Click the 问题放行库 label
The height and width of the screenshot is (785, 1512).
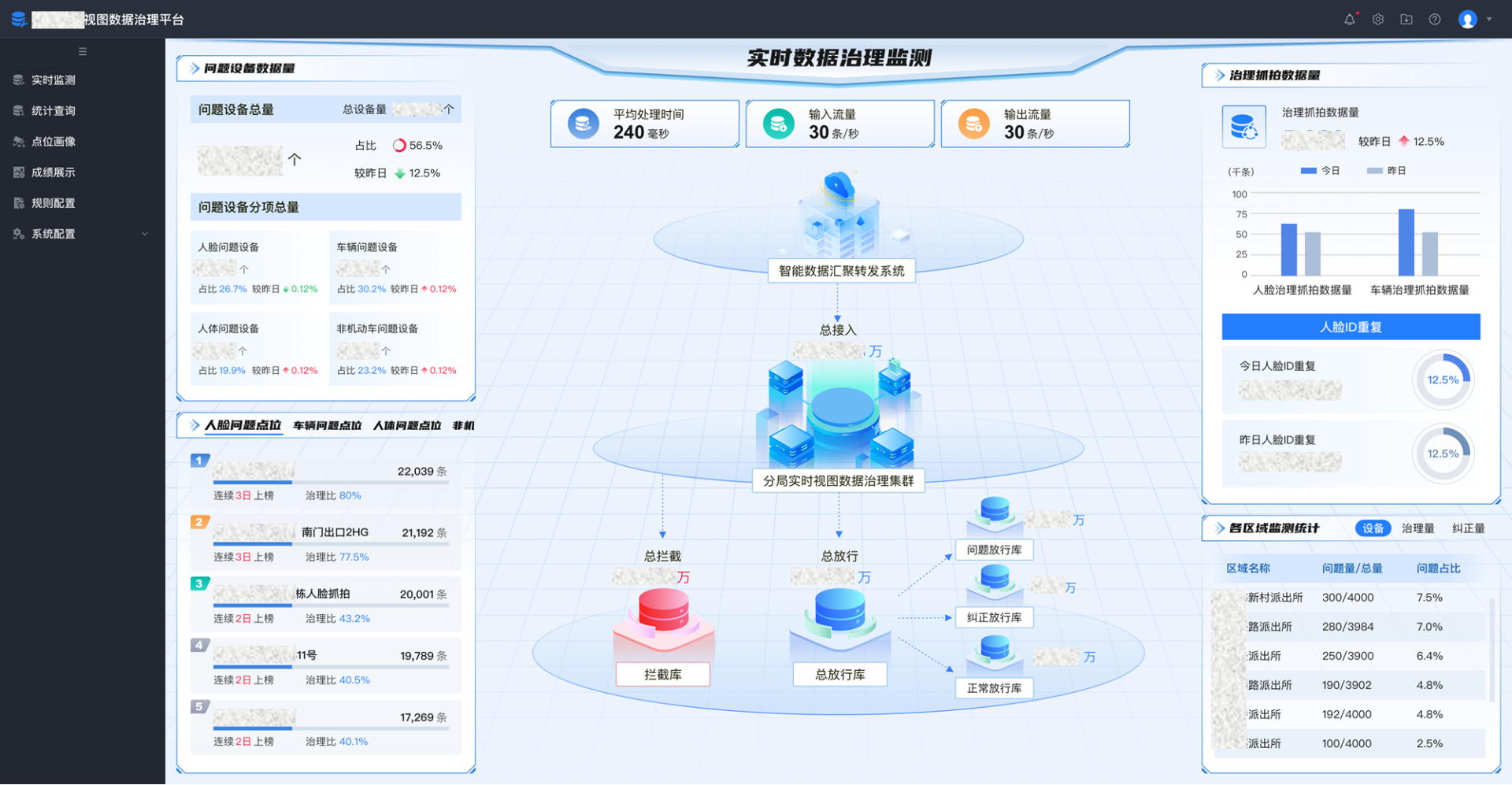point(994,550)
